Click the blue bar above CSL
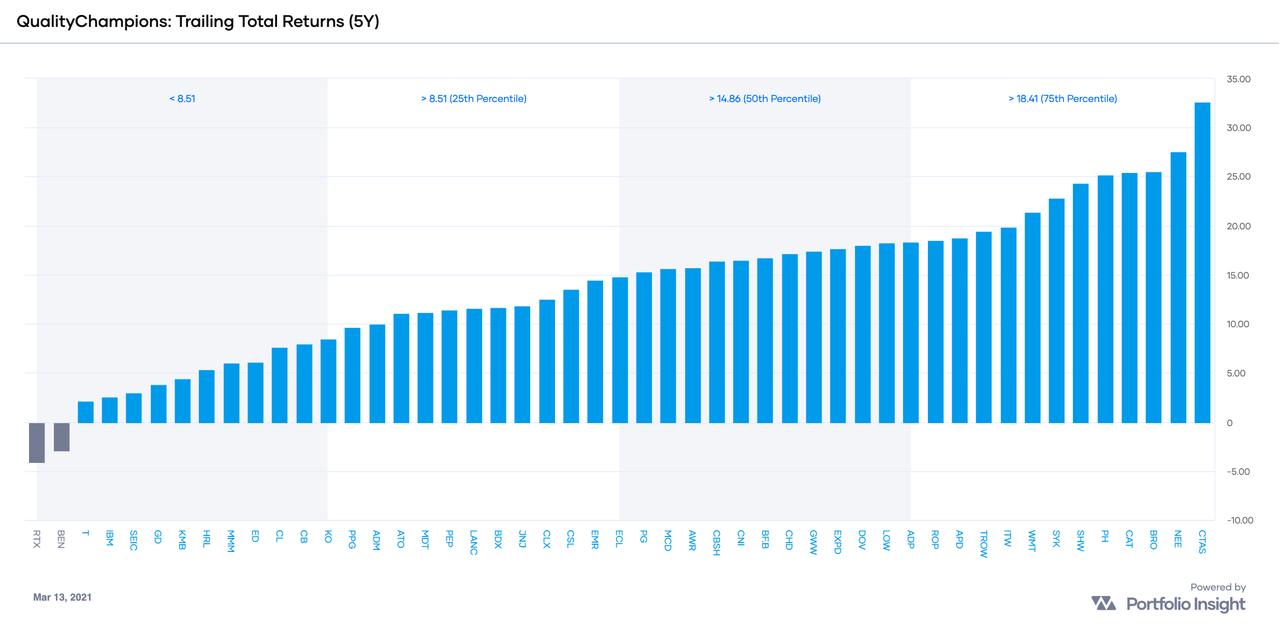 coord(571,357)
